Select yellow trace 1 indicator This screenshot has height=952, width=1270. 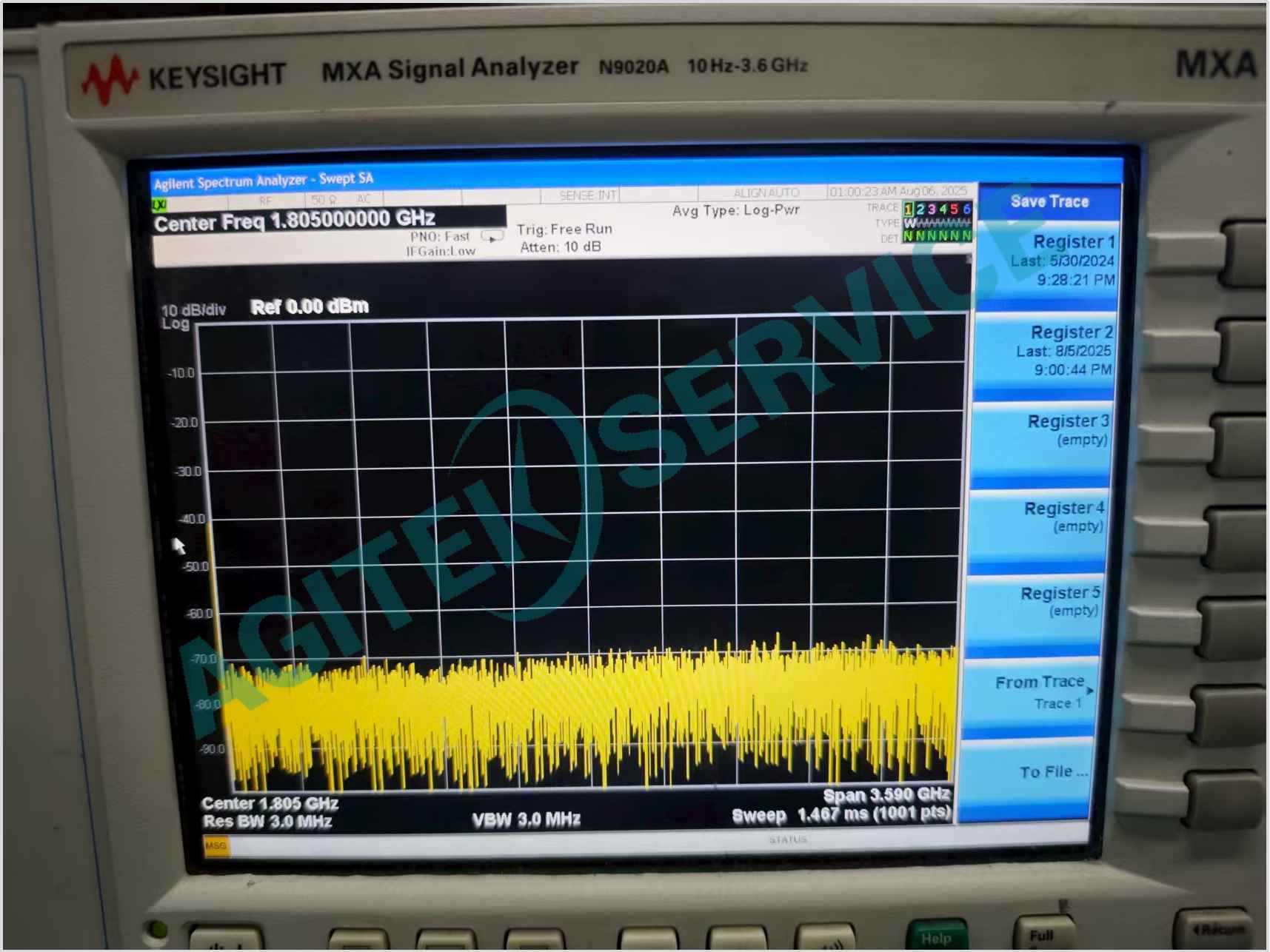click(x=909, y=209)
